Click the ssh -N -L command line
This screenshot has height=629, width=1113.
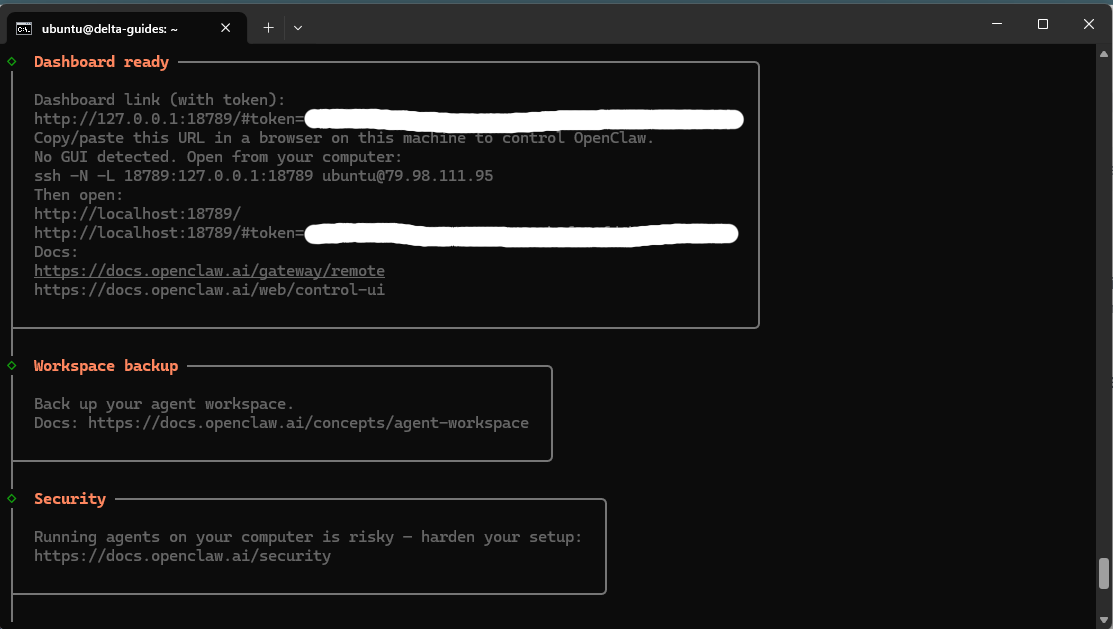click(x=263, y=176)
